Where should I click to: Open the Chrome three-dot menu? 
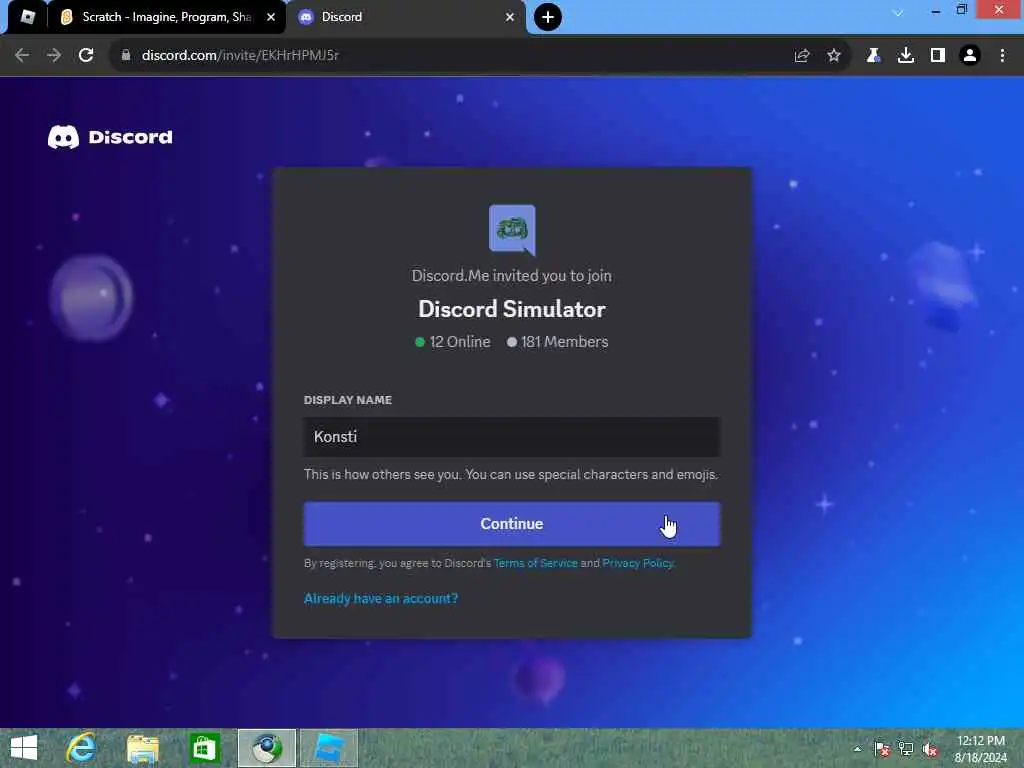point(1002,56)
